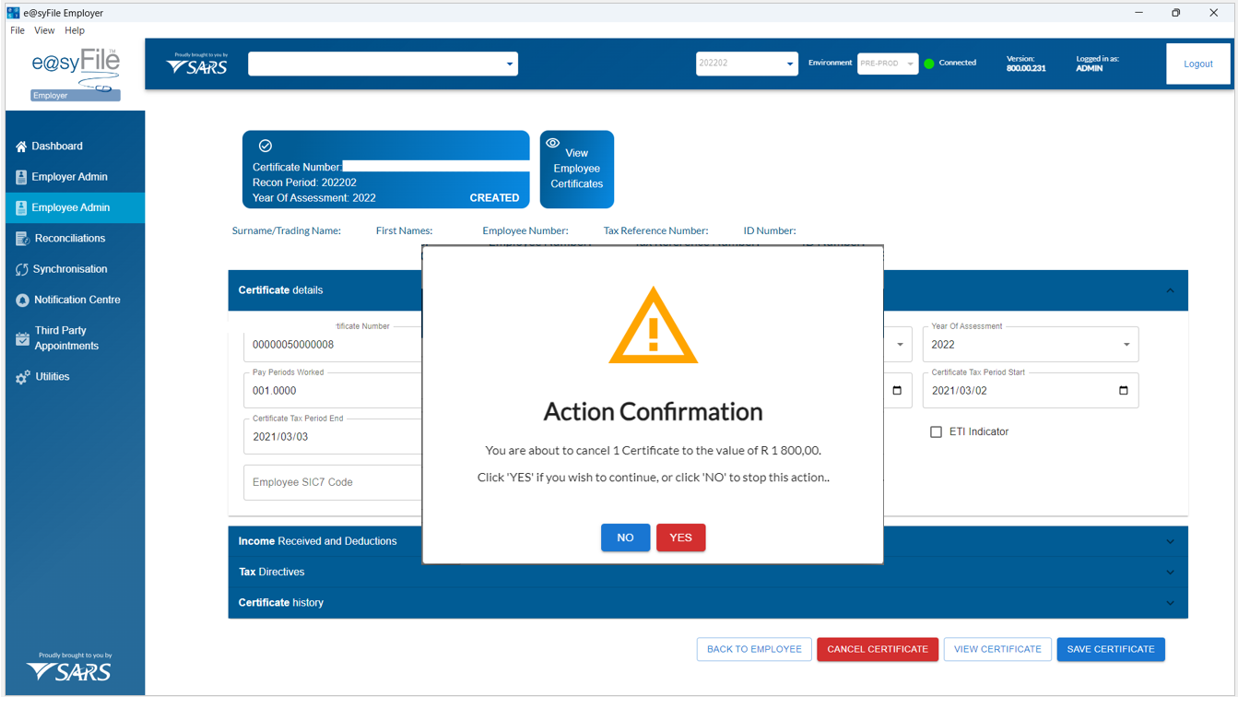Image resolution: width=1241 pixels, height=702 pixels.
Task: Confirm cancellation with the YES button
Action: pyautogui.click(x=680, y=538)
